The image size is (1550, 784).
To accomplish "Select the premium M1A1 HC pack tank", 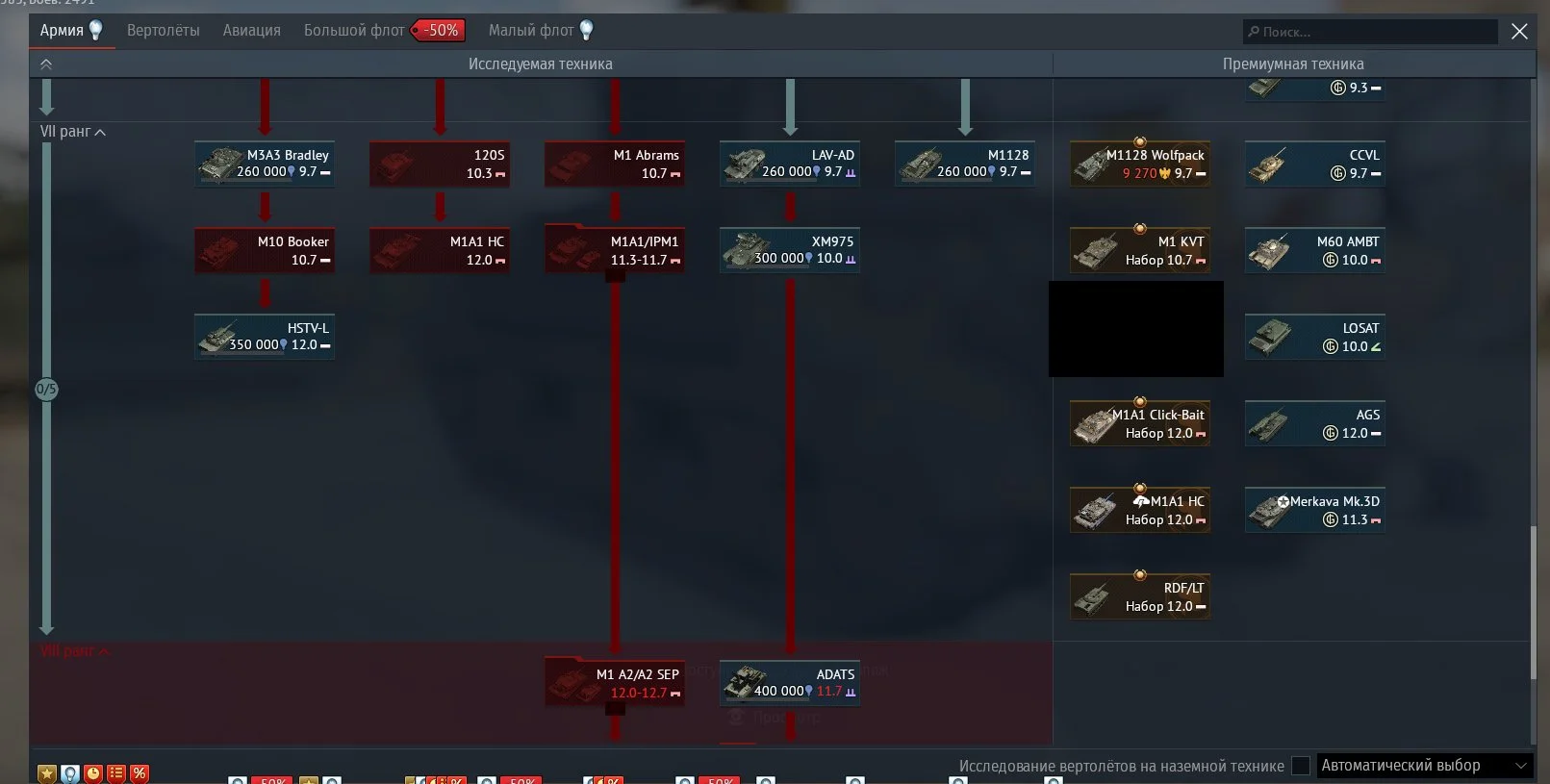I will point(1140,510).
